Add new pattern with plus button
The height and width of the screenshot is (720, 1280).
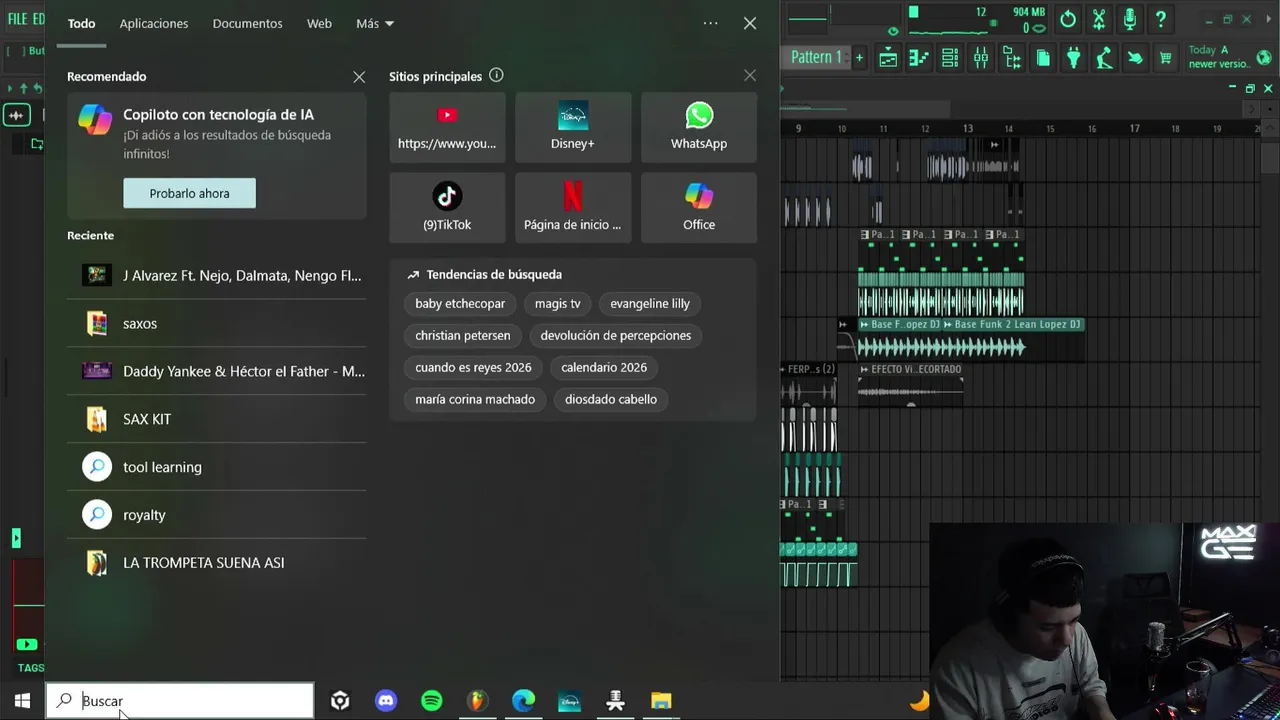click(x=859, y=58)
